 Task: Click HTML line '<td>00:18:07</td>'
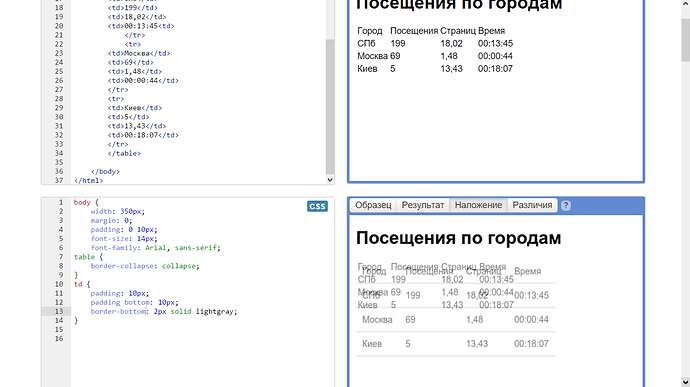click(143, 135)
